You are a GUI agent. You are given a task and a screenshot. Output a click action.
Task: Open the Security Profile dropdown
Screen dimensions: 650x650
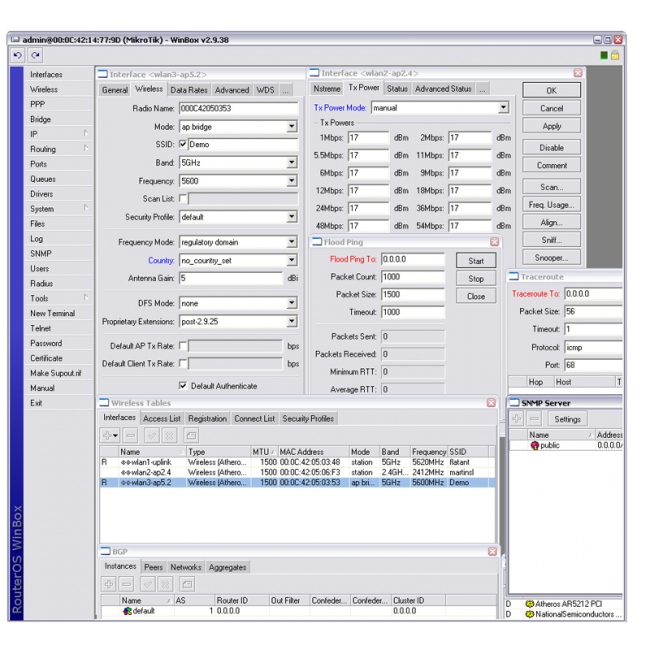[x=292, y=217]
